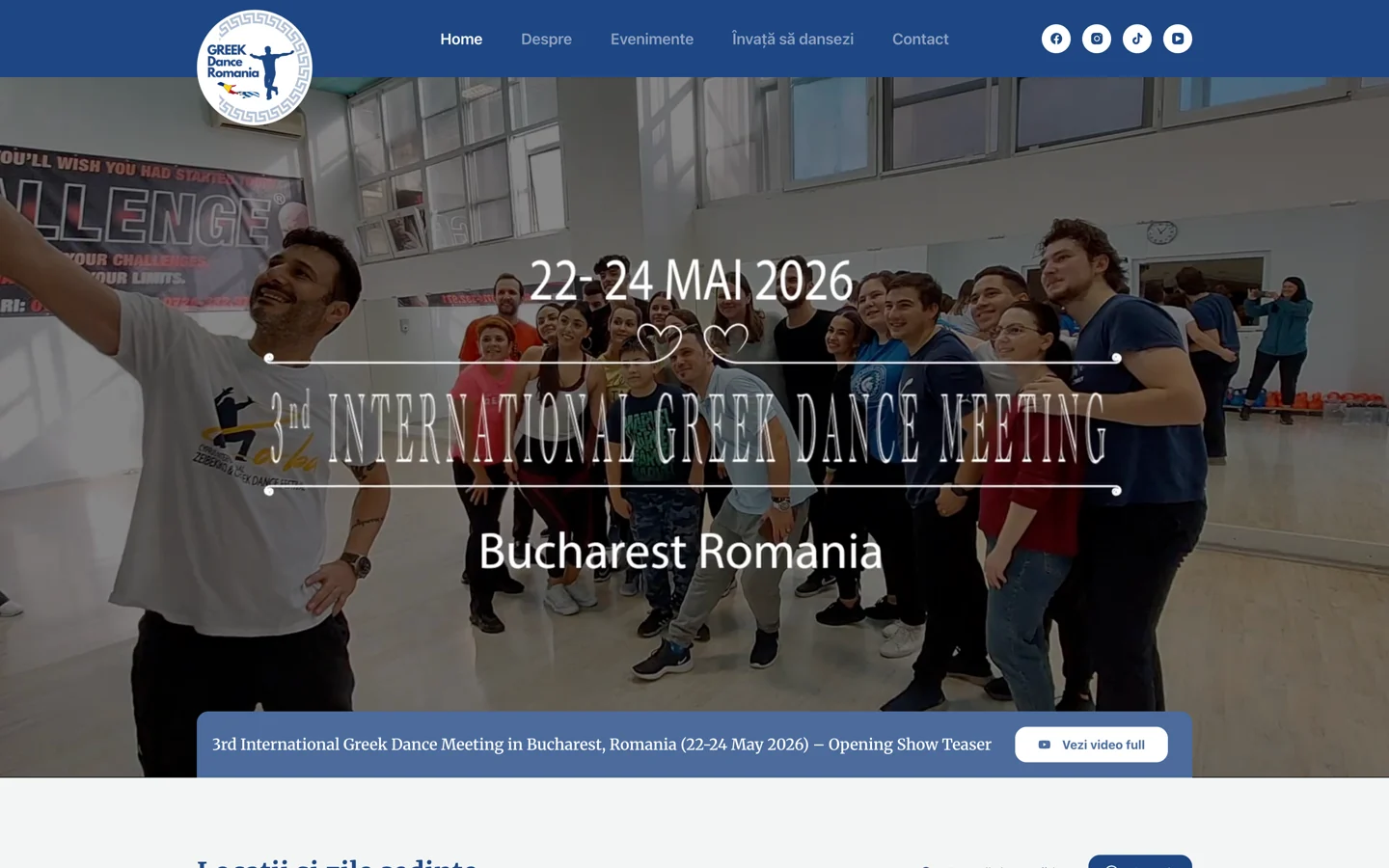Open the Despre menu item

(546, 40)
